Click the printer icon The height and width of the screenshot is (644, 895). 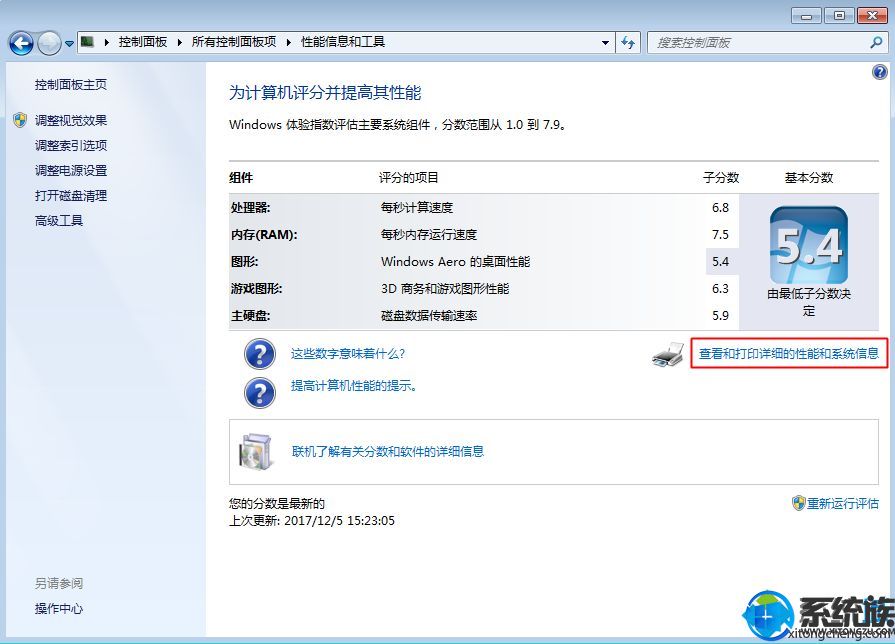point(668,355)
